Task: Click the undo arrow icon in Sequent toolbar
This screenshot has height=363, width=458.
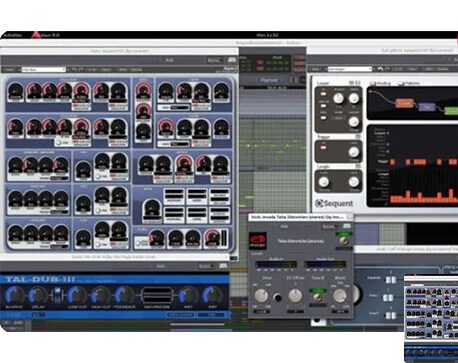Action: [380, 69]
